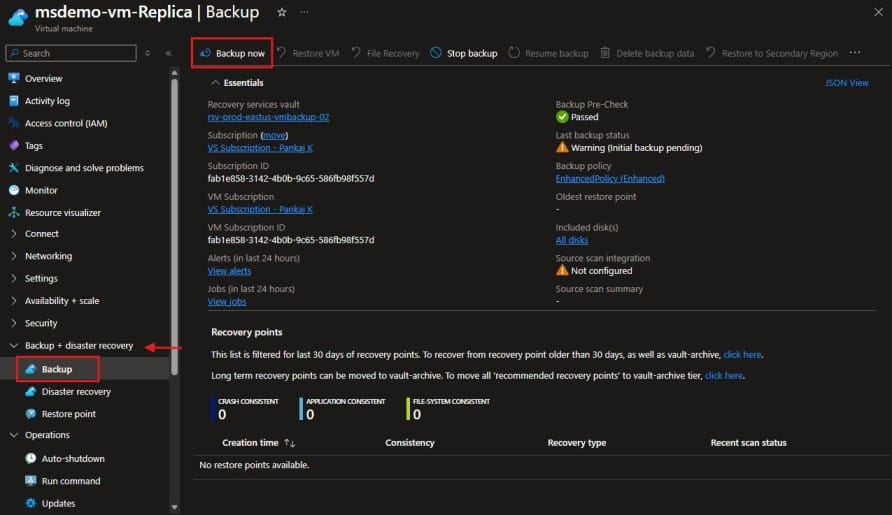
Task: Click Restore to Secondary Region icon
Action: pos(711,52)
